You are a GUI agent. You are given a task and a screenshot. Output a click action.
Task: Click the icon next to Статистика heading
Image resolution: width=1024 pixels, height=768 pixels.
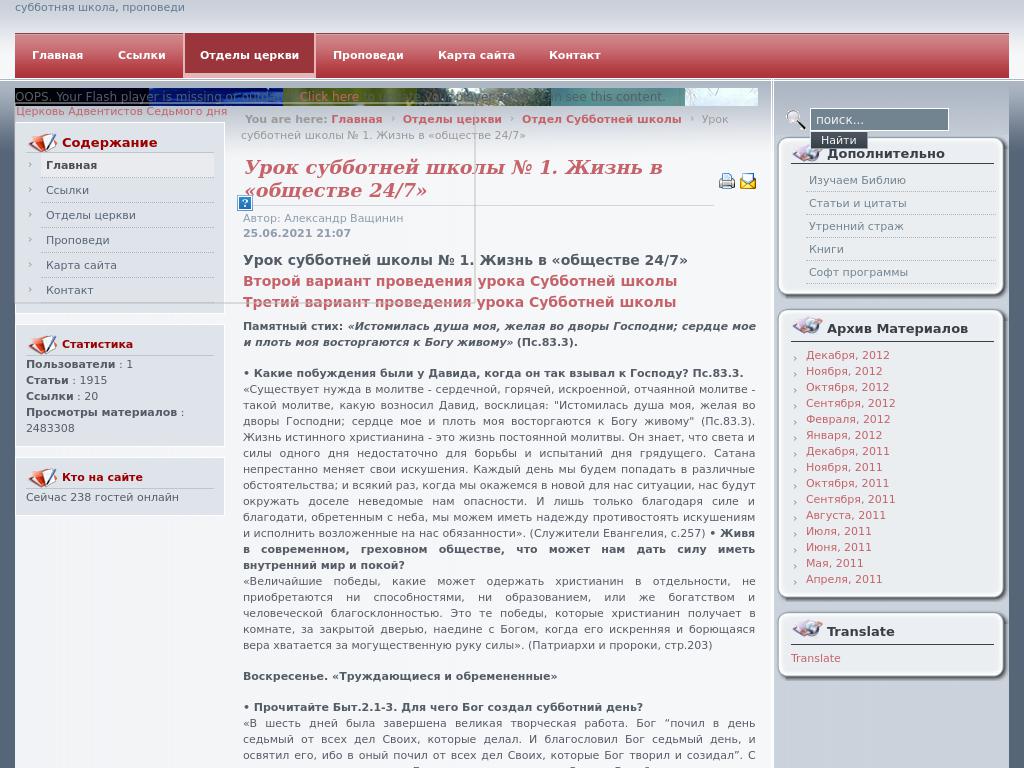[x=44, y=343]
